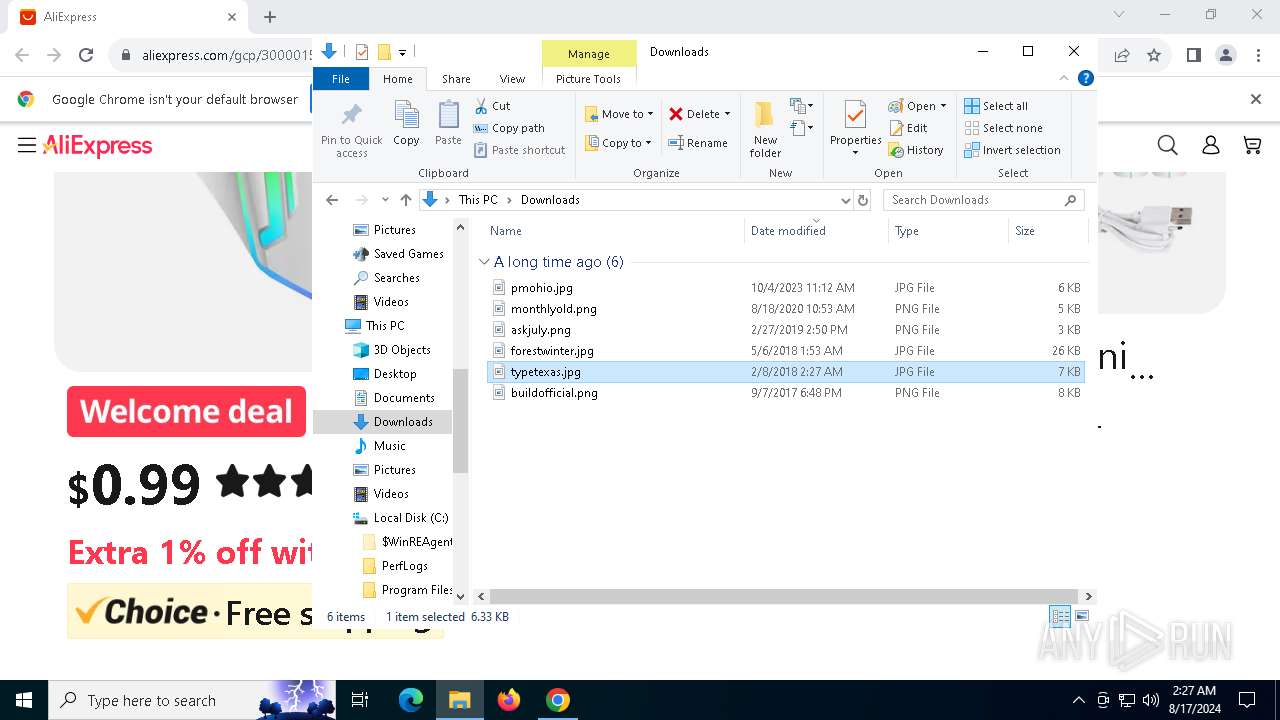The width and height of the screenshot is (1280, 720).
Task: Expand the Delete dropdown arrow
Action: pyautogui.click(x=727, y=114)
